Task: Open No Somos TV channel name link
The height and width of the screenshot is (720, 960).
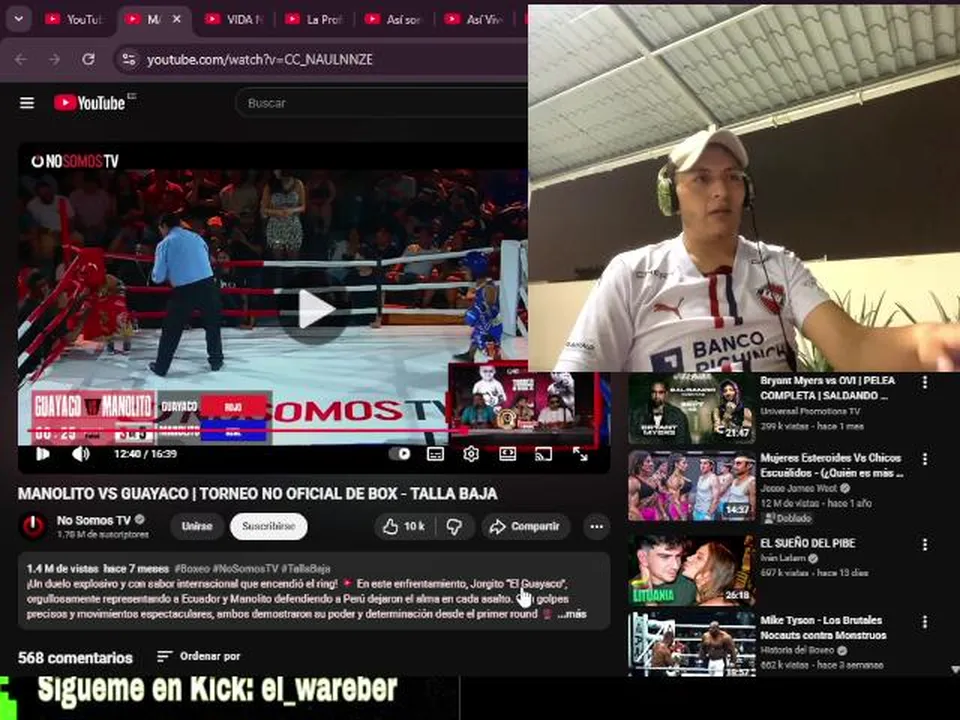Action: [x=94, y=520]
